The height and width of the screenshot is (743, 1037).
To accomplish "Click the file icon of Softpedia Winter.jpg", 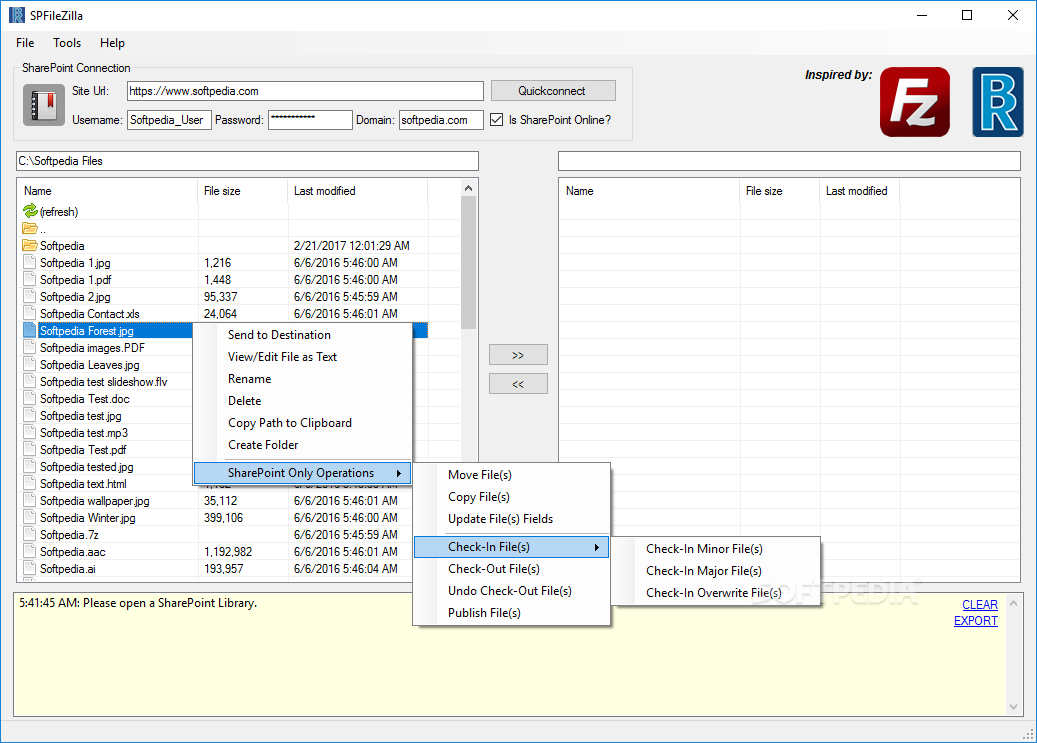I will click(x=29, y=517).
